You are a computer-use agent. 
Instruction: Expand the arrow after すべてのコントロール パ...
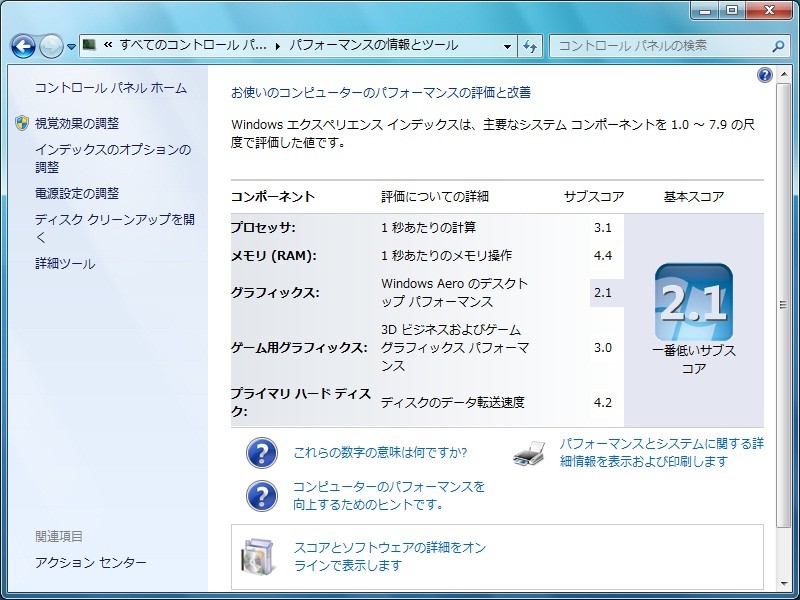tap(278, 46)
